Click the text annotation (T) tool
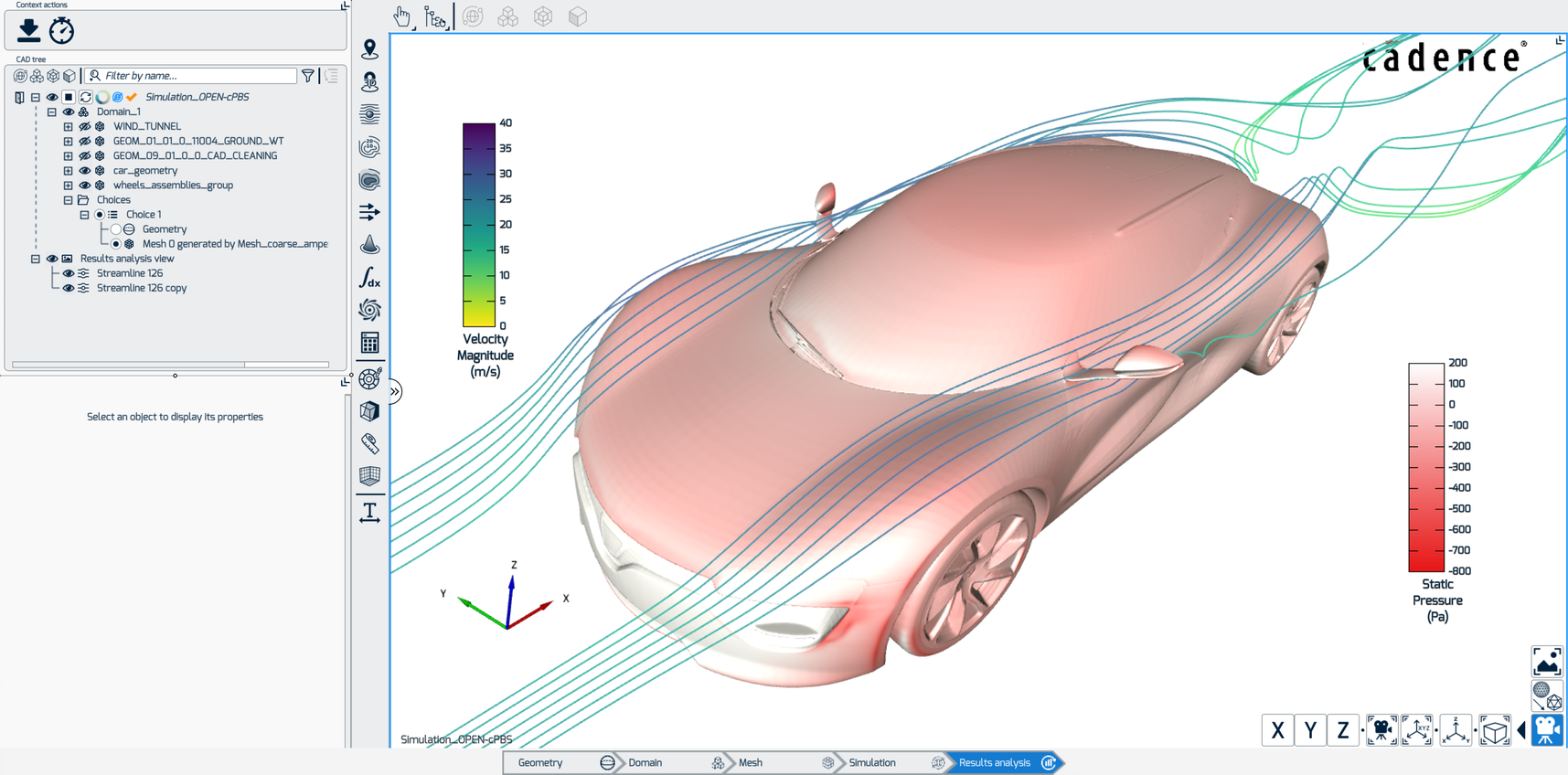Viewport: 1568px width, 775px height. pos(369,512)
